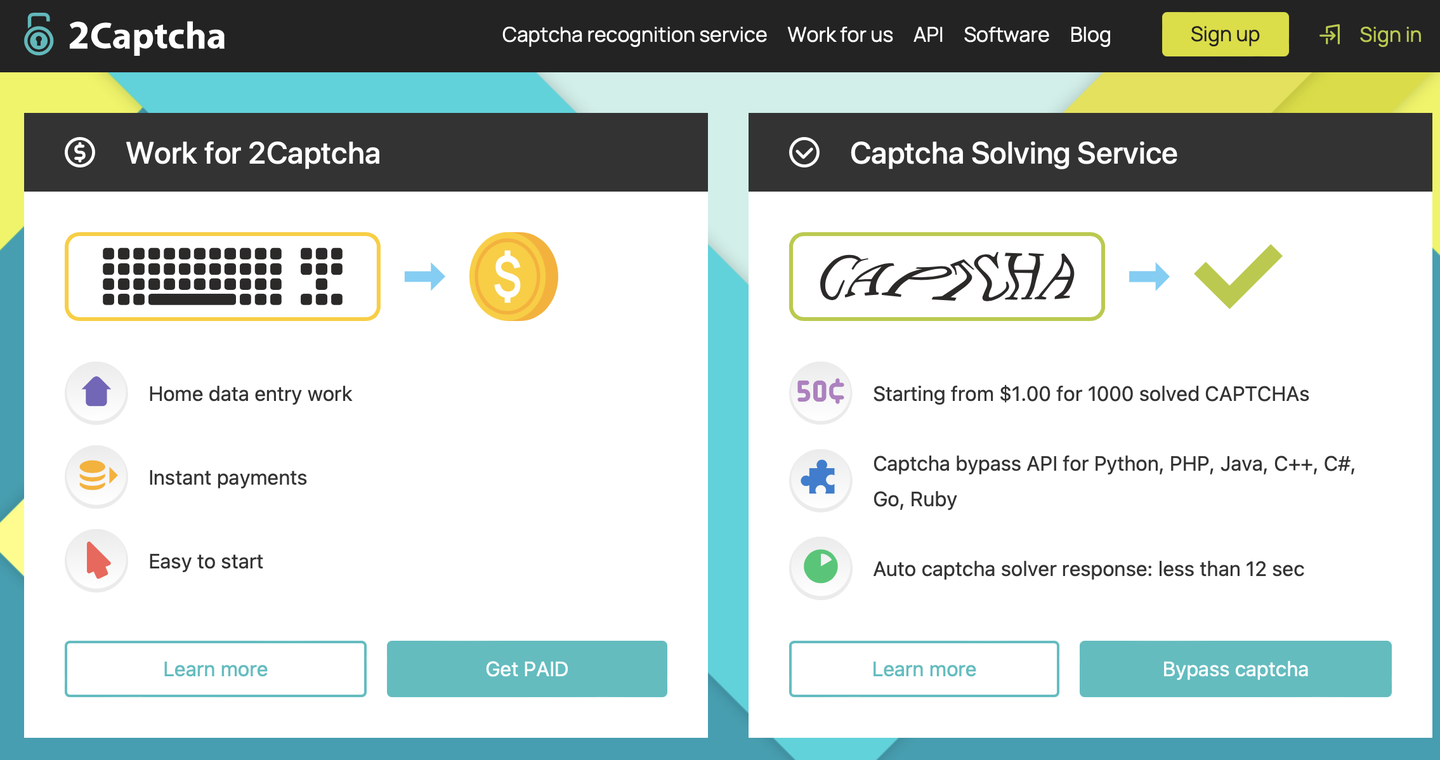Click the coins icon beside Instant payments
1440x760 pixels.
[96, 477]
